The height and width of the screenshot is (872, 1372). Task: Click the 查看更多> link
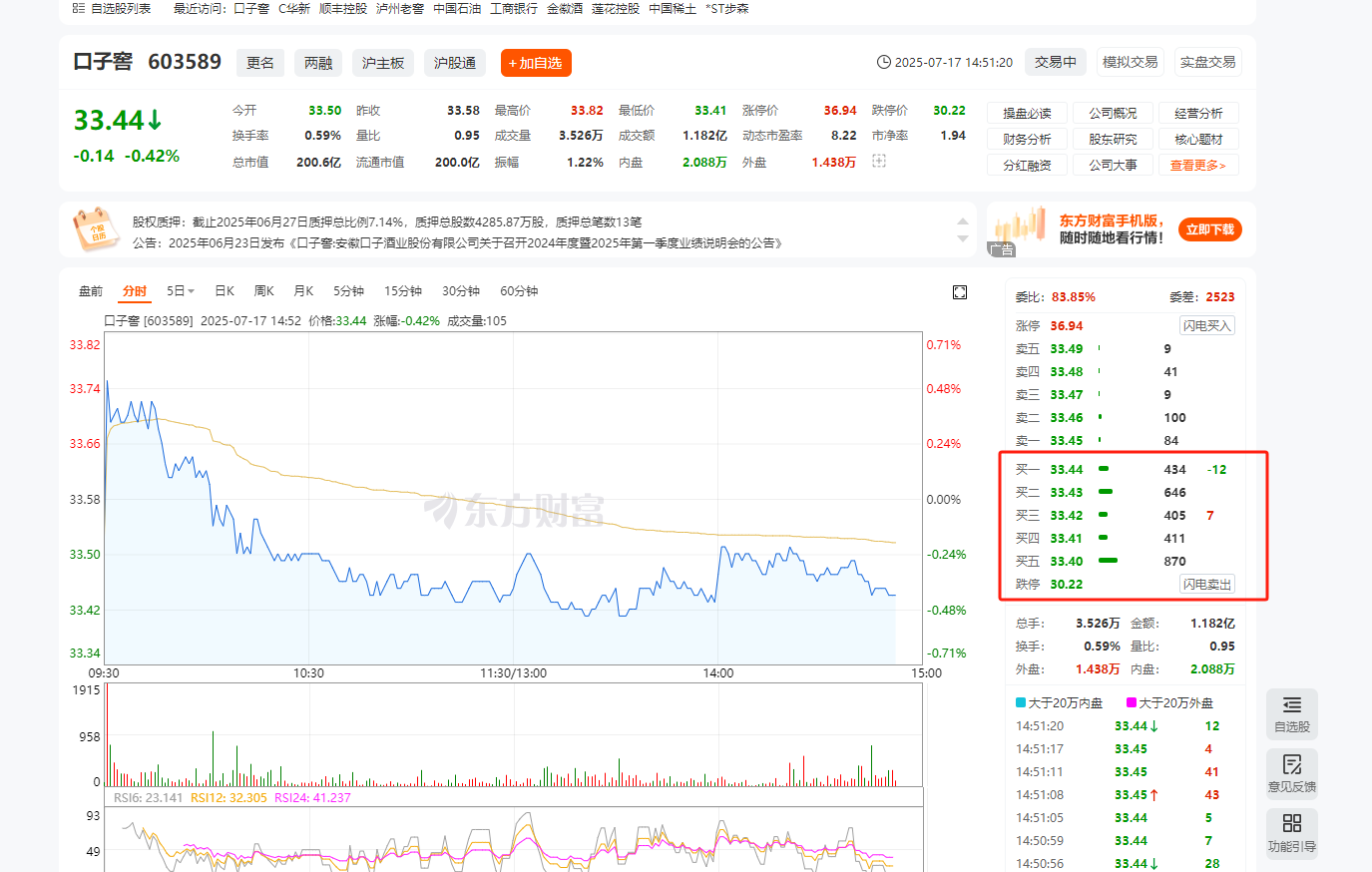point(1198,165)
